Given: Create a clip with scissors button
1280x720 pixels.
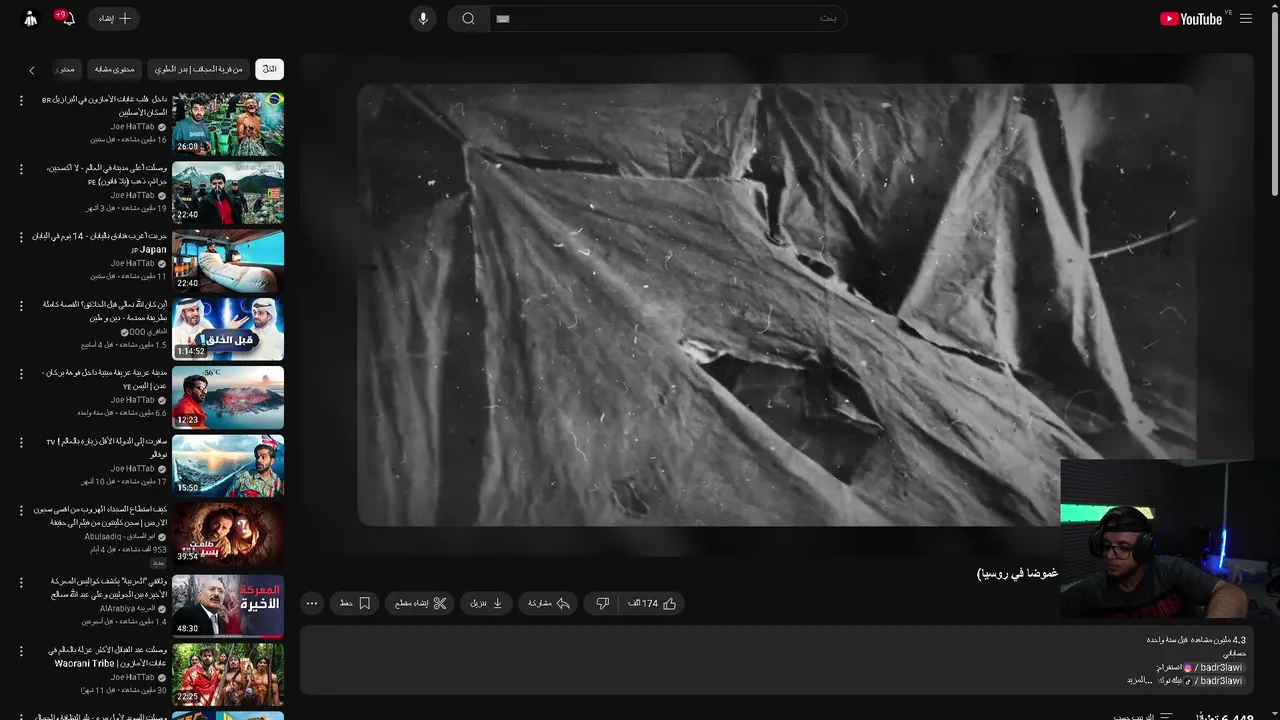Looking at the screenshot, I should (x=421, y=603).
